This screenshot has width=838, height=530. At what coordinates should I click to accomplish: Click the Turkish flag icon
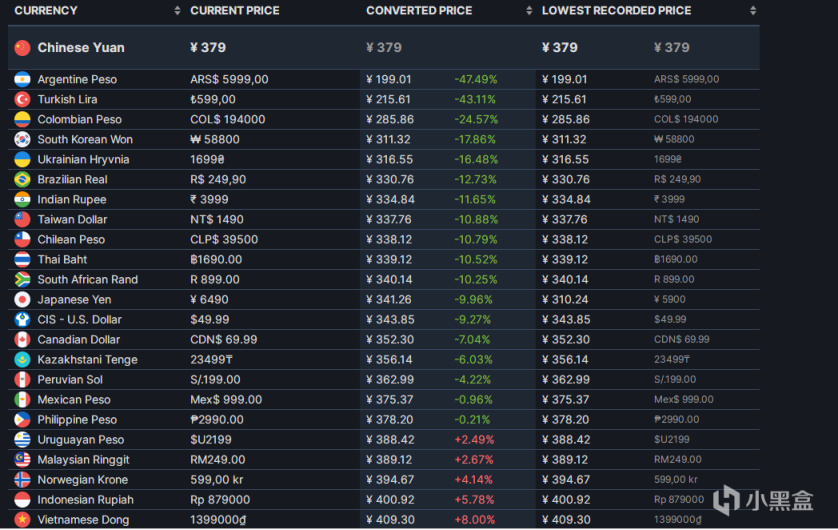(x=22, y=100)
